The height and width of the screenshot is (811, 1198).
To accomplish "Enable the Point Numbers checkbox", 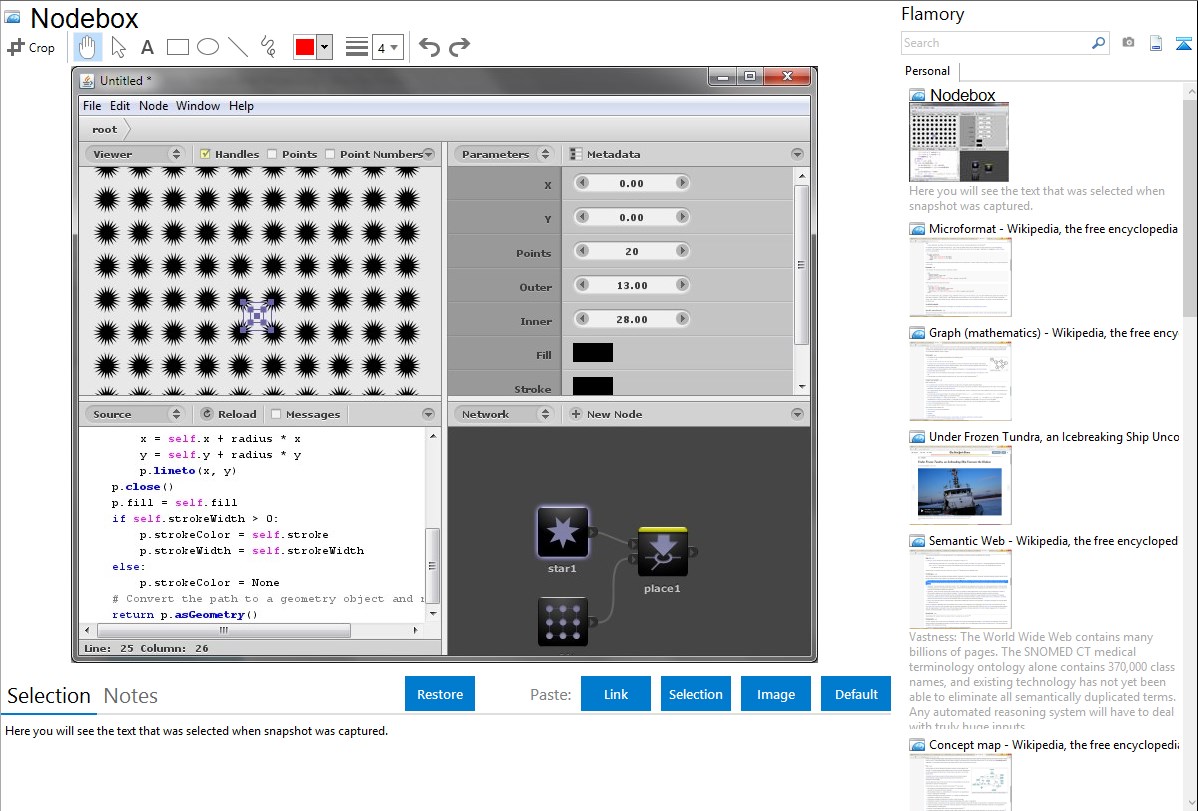I will 330,154.
